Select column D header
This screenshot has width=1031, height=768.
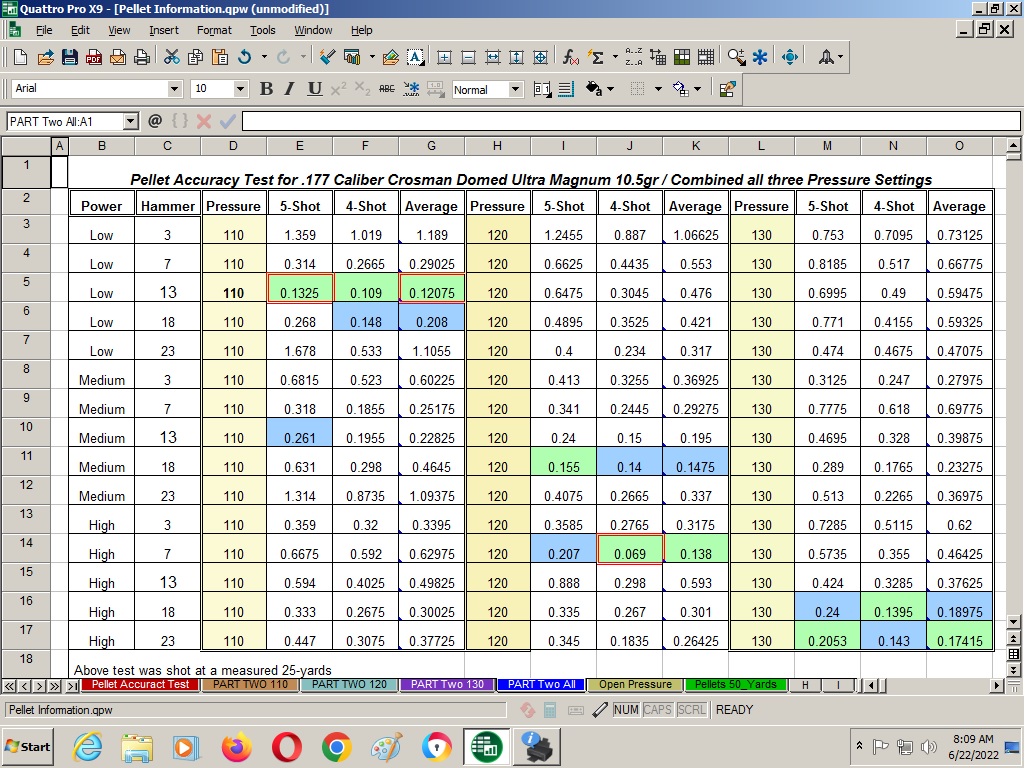(x=233, y=146)
